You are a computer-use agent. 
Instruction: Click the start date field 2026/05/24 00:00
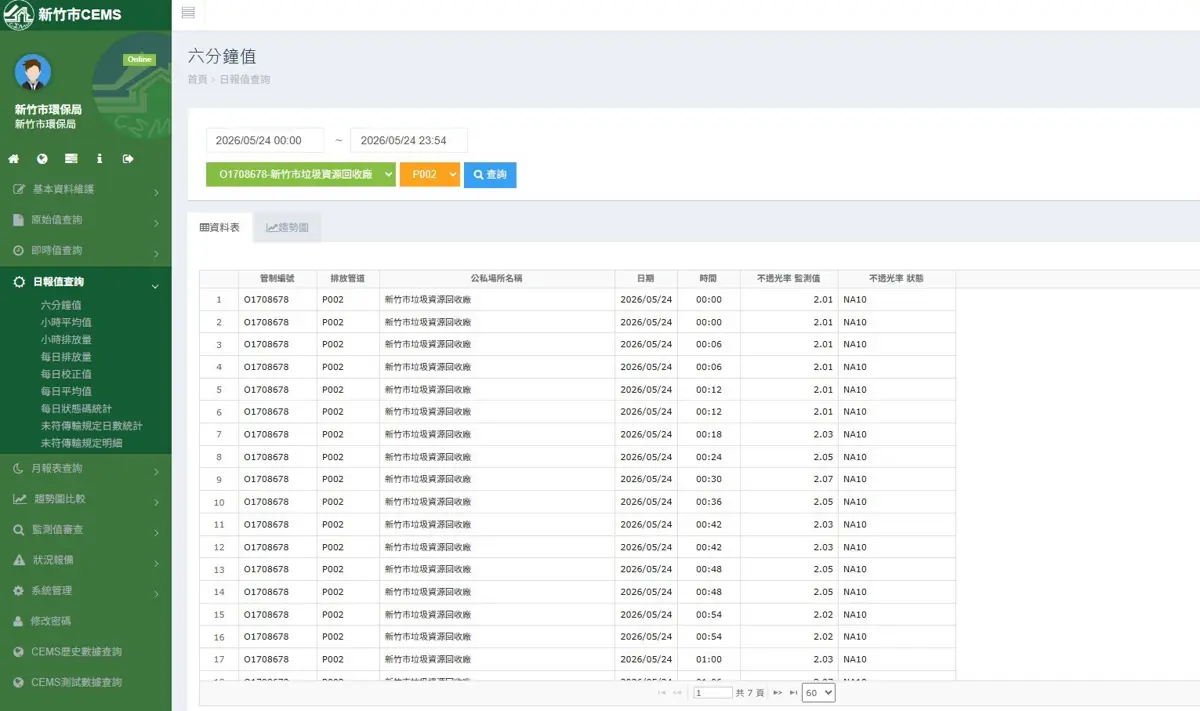265,140
